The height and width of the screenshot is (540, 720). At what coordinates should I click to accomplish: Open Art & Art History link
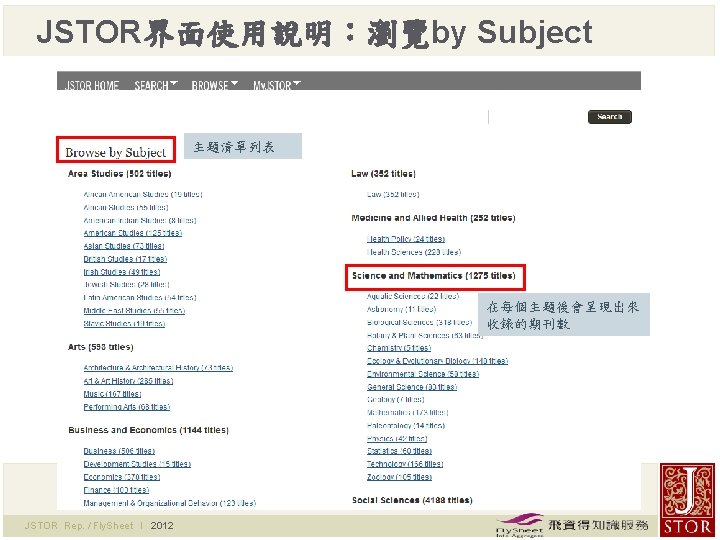[x=128, y=381]
